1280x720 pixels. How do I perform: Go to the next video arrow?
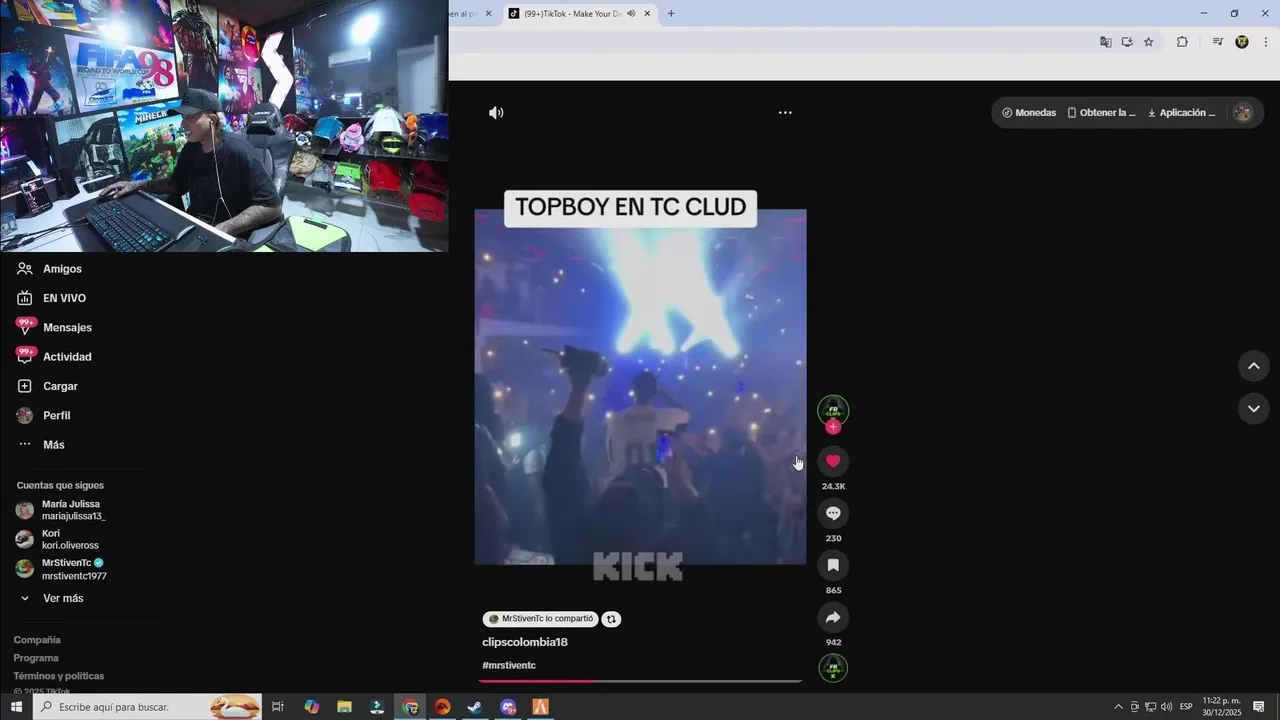click(x=1253, y=408)
